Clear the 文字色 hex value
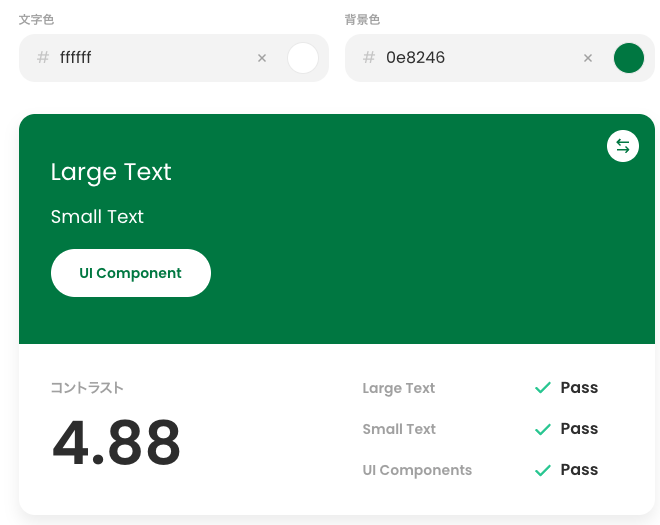 coord(262,58)
